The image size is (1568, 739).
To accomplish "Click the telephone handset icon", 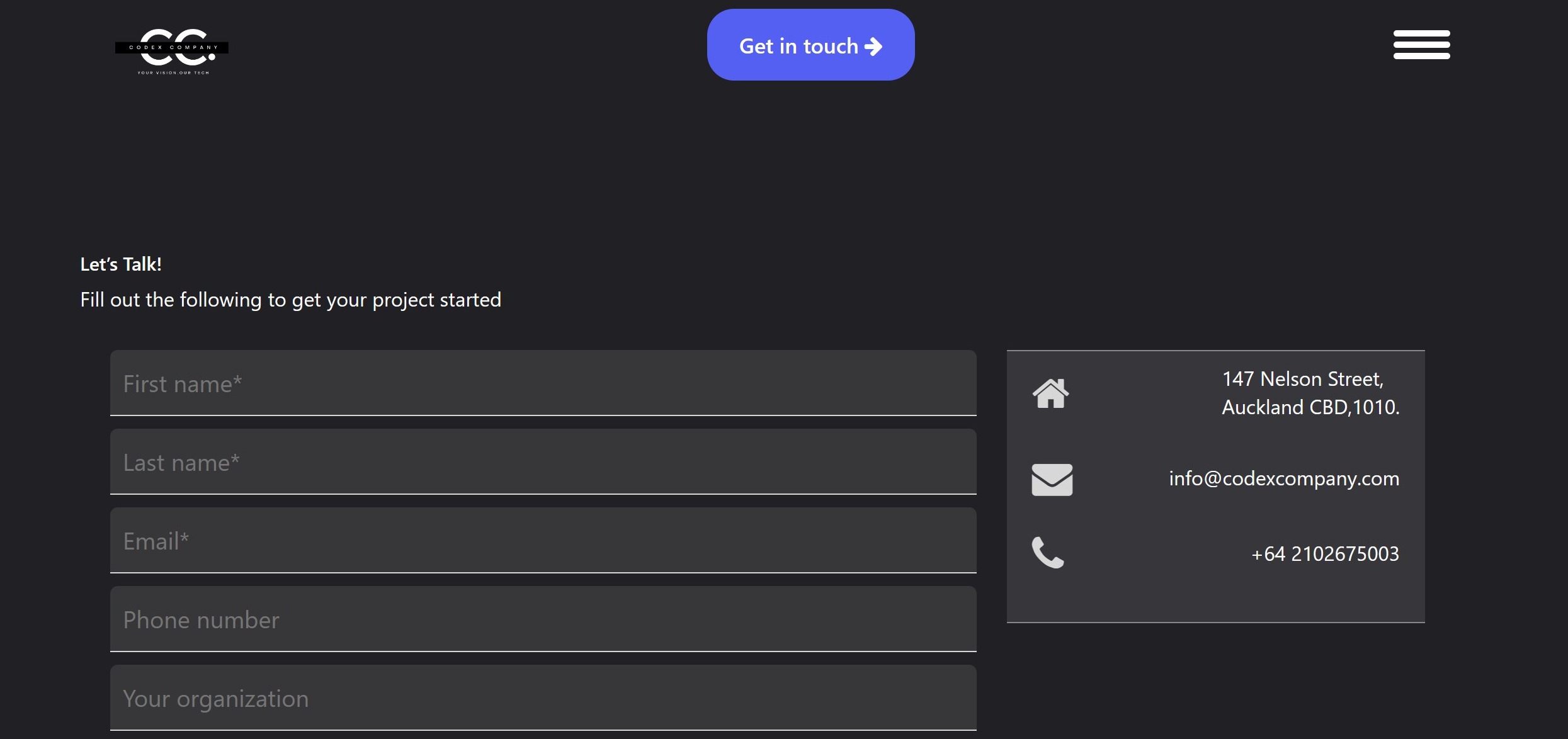I will pos(1048,553).
